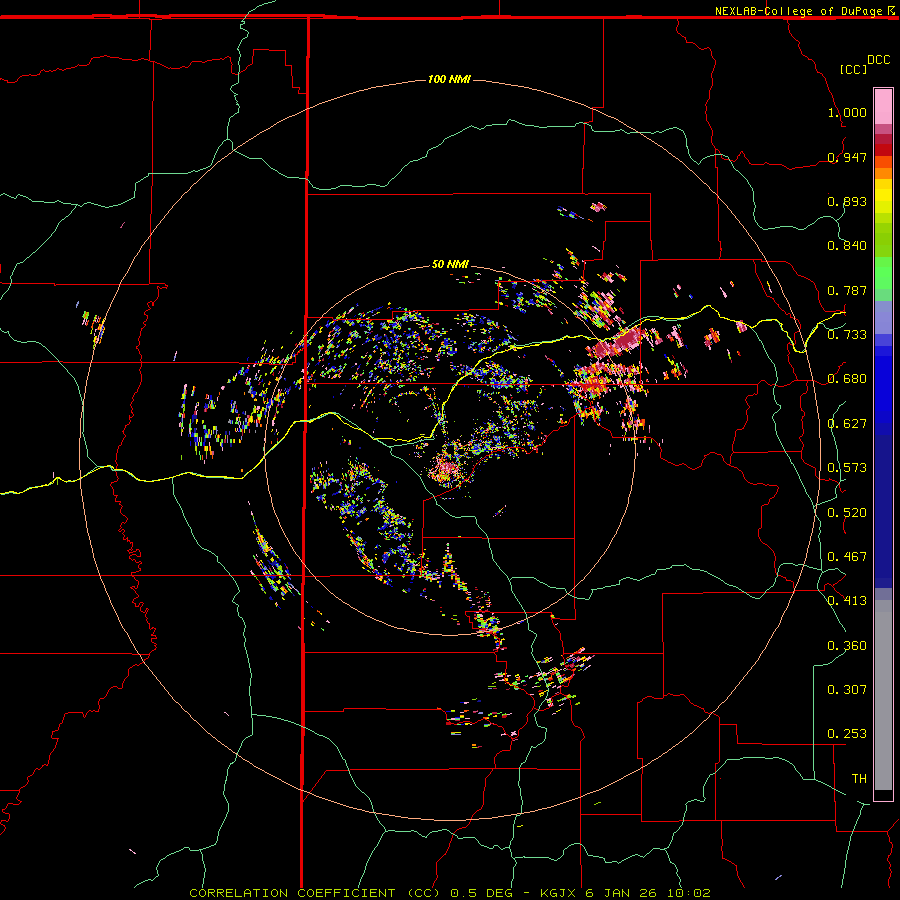Click the 0.467 scale value

point(847,557)
